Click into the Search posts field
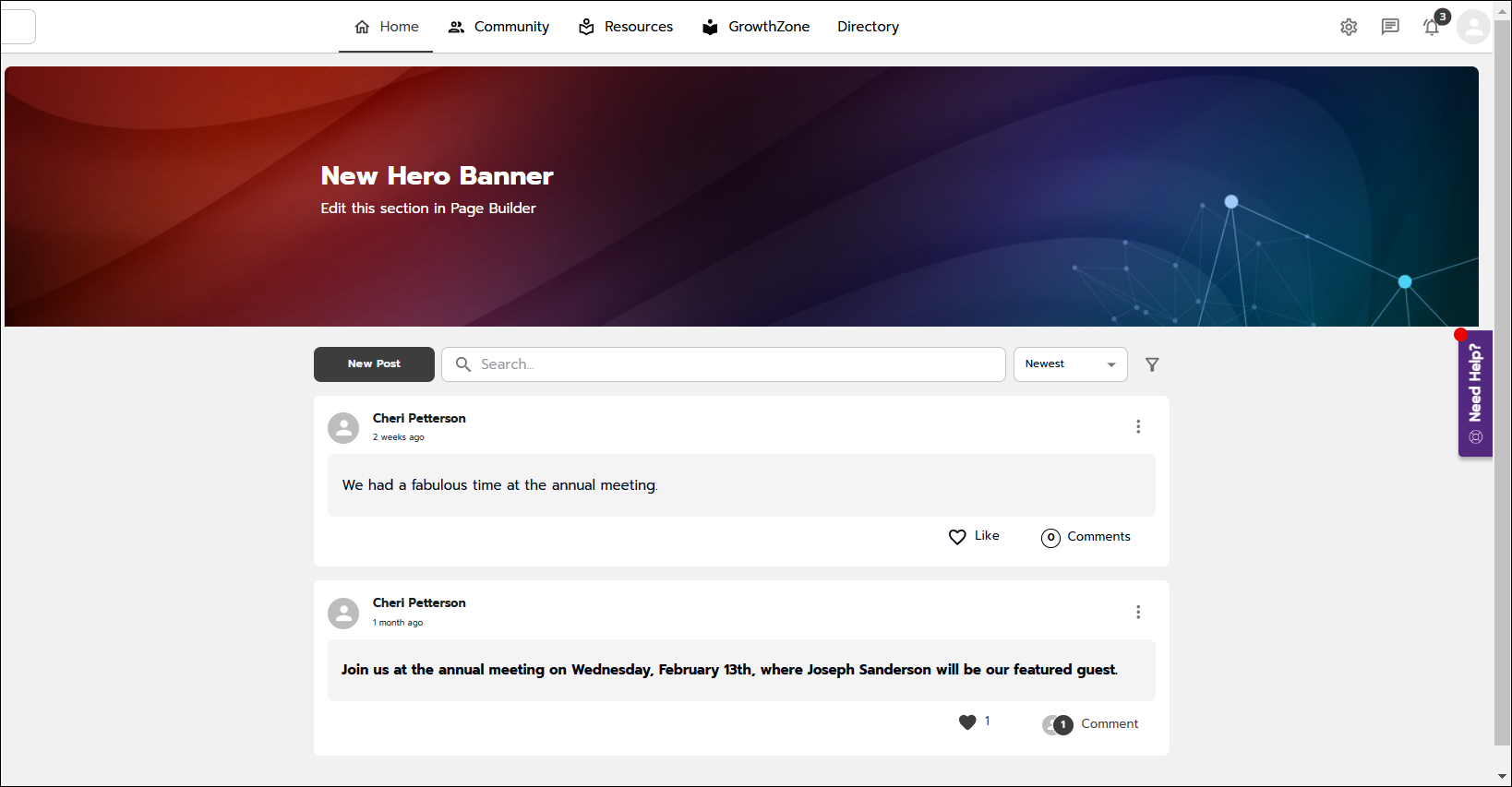 (724, 364)
